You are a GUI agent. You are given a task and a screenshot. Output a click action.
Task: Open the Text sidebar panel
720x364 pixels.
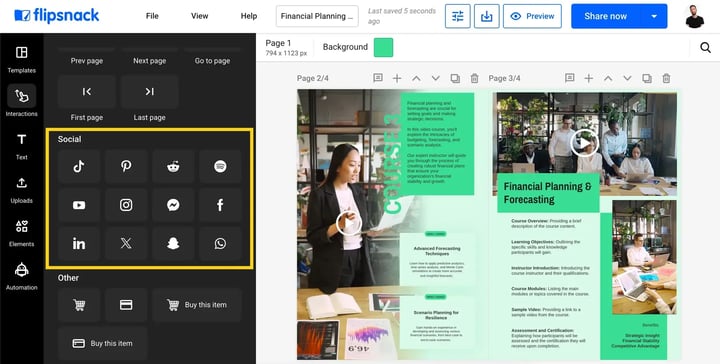[22, 147]
